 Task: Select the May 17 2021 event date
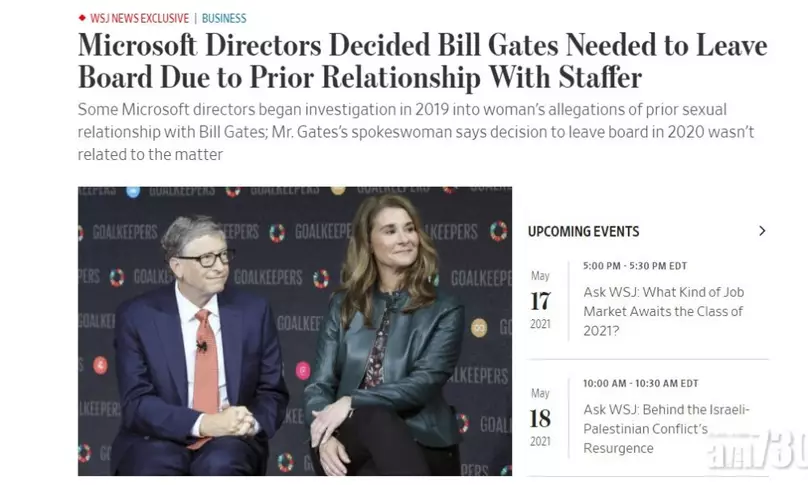(x=541, y=300)
